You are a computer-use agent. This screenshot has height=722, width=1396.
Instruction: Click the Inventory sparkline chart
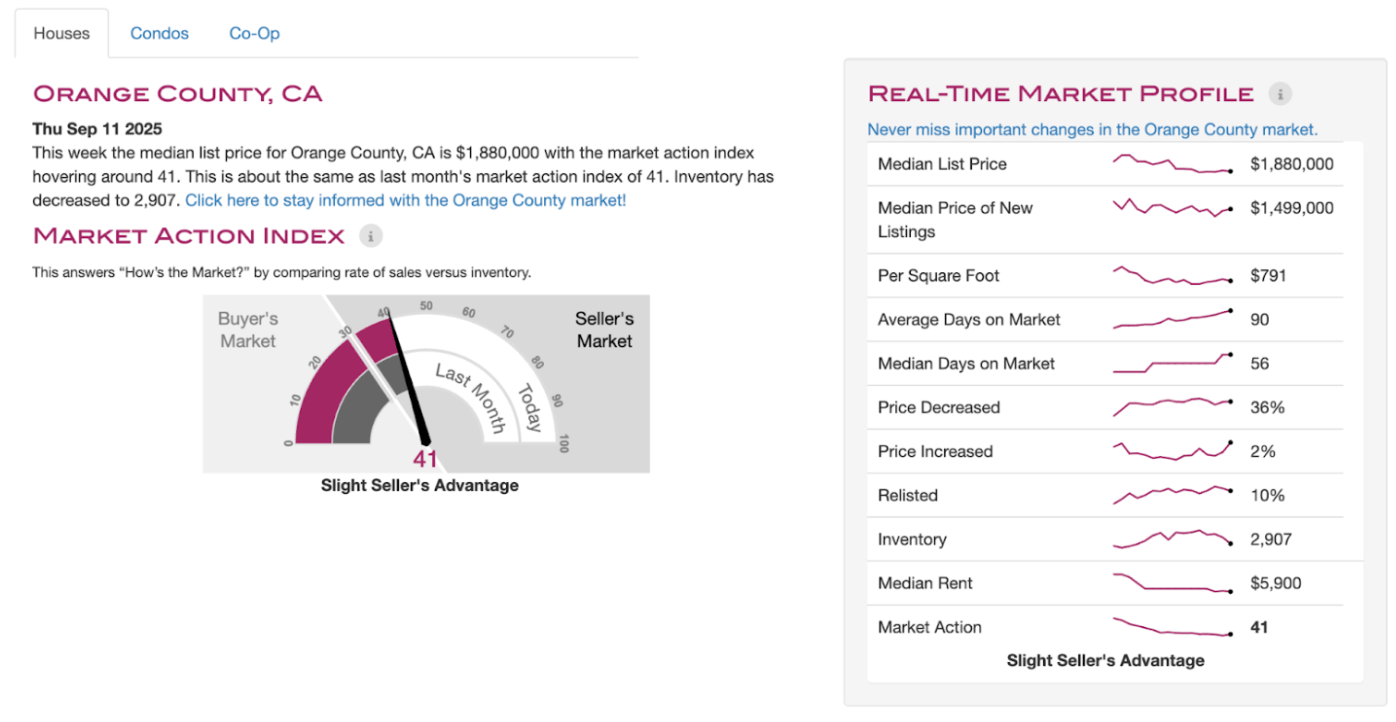1171,539
